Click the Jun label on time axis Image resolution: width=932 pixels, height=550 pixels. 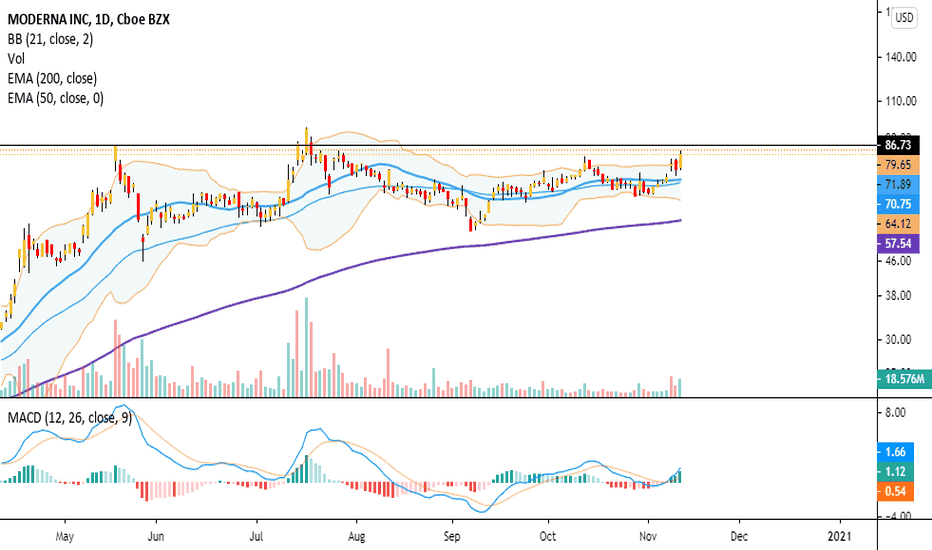(x=155, y=536)
